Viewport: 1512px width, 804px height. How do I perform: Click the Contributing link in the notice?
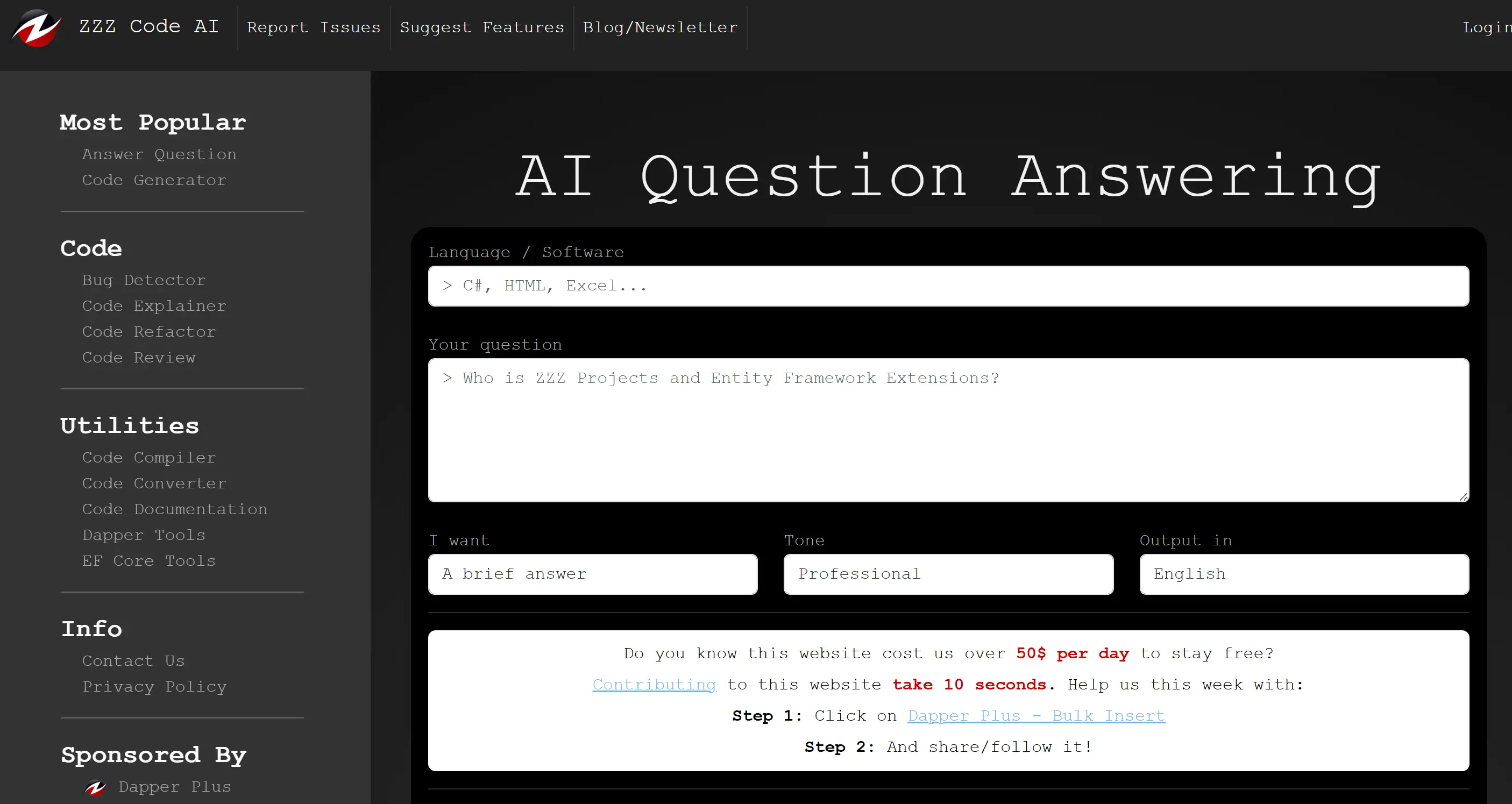tap(654, 684)
